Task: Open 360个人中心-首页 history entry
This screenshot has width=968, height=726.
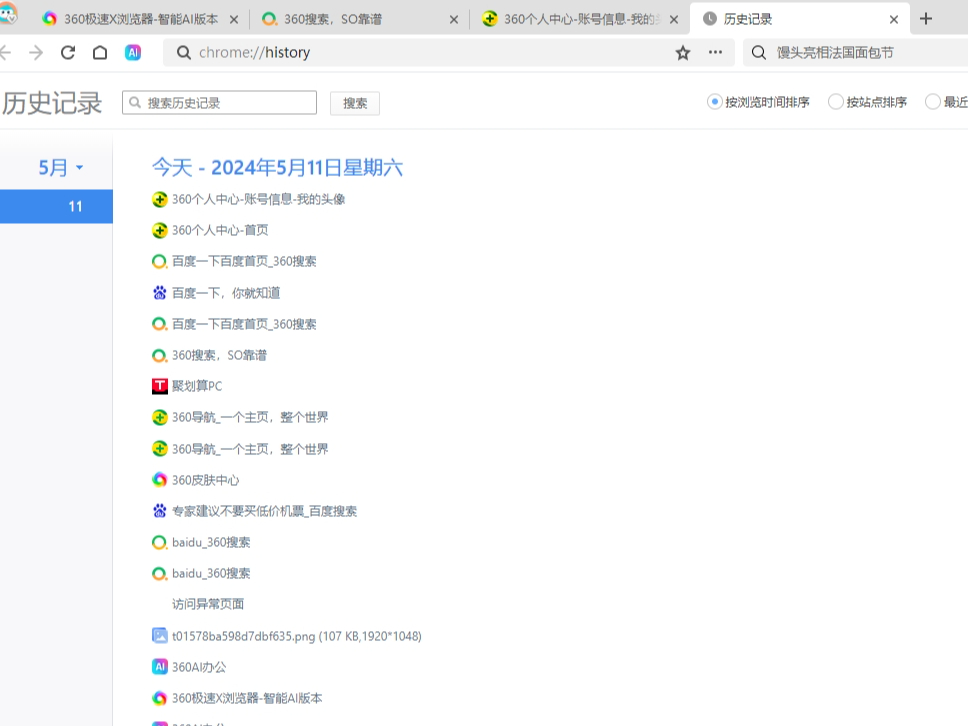Action: [220, 230]
